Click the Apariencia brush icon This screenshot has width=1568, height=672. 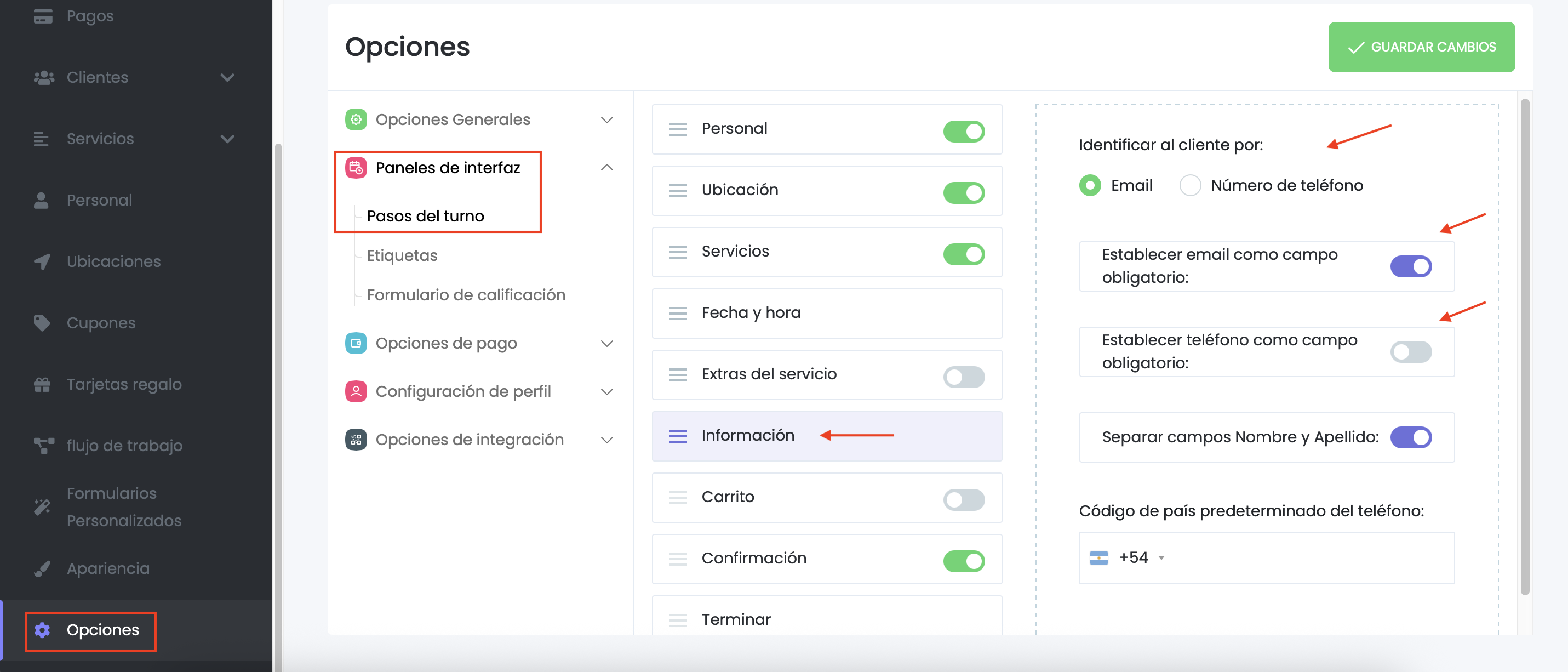[x=42, y=568]
